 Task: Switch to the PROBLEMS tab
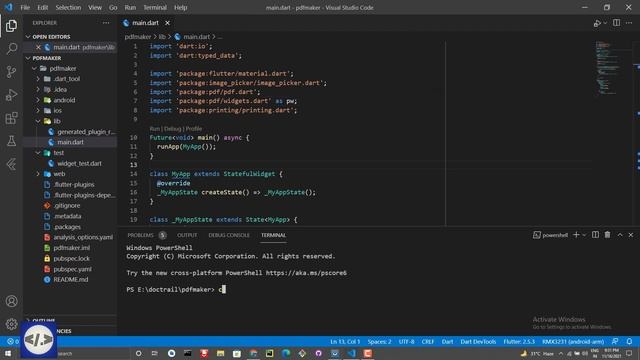coord(140,235)
